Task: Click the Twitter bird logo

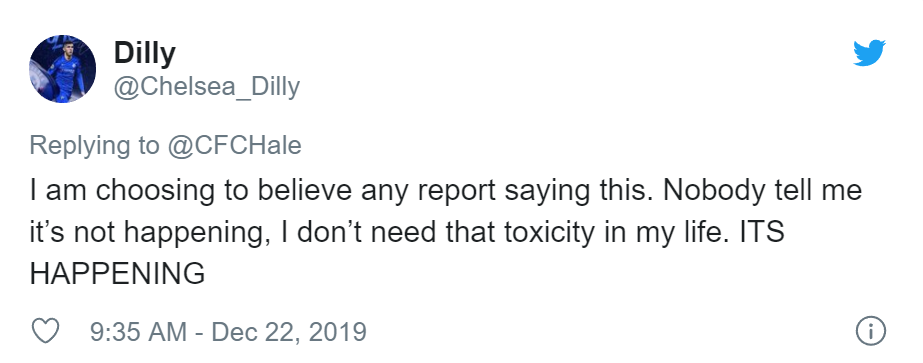Action: pyautogui.click(x=869, y=53)
